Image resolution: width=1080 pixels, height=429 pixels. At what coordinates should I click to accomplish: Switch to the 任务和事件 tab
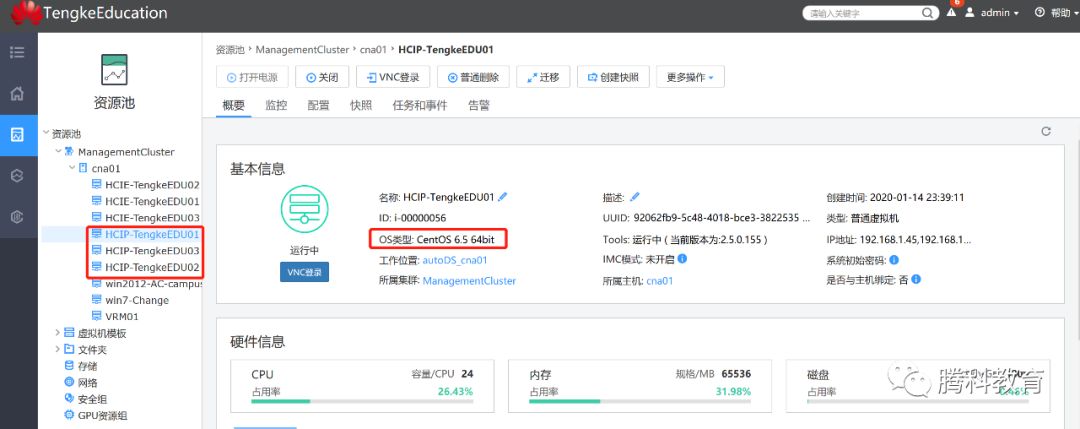click(419, 105)
